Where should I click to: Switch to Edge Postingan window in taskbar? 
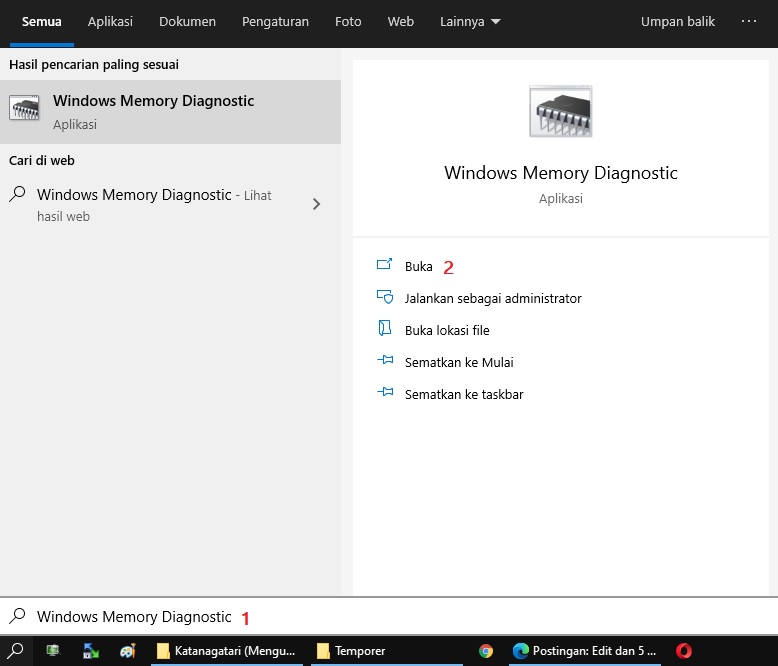[x=584, y=651]
